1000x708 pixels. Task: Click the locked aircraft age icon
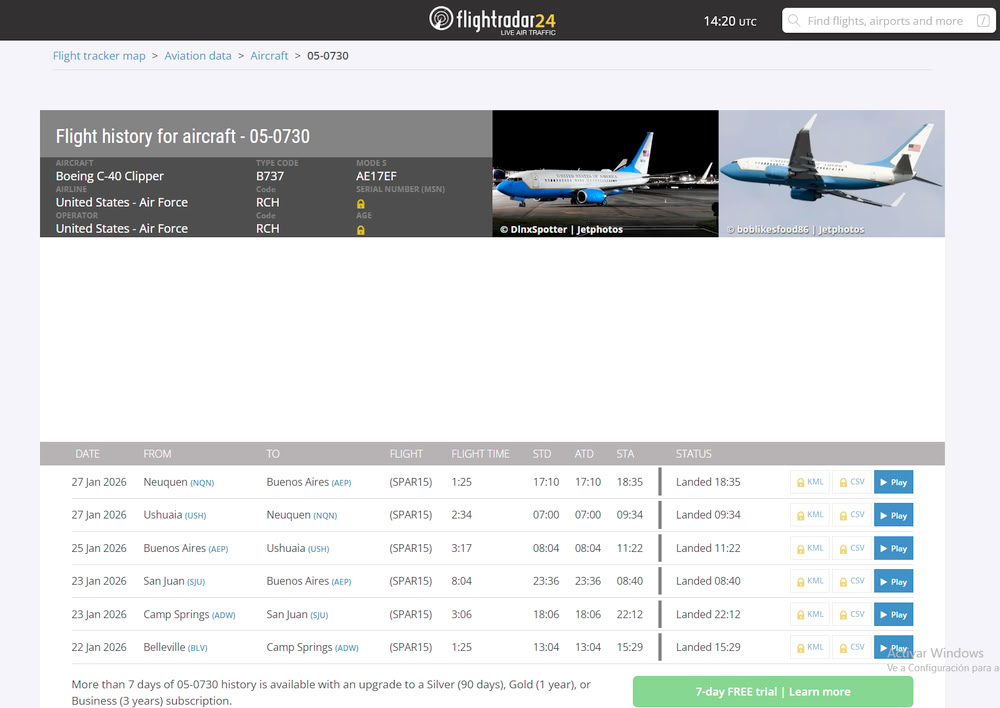click(361, 230)
